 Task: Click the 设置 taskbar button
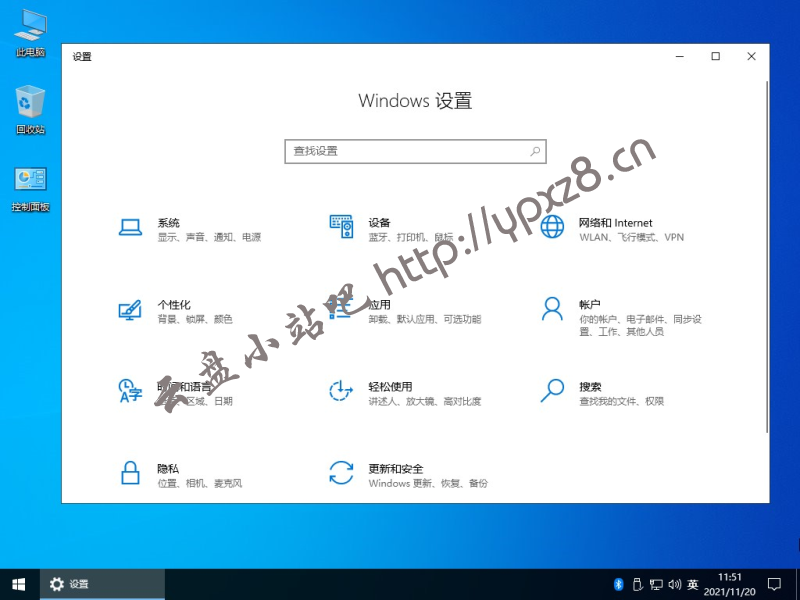(x=103, y=584)
